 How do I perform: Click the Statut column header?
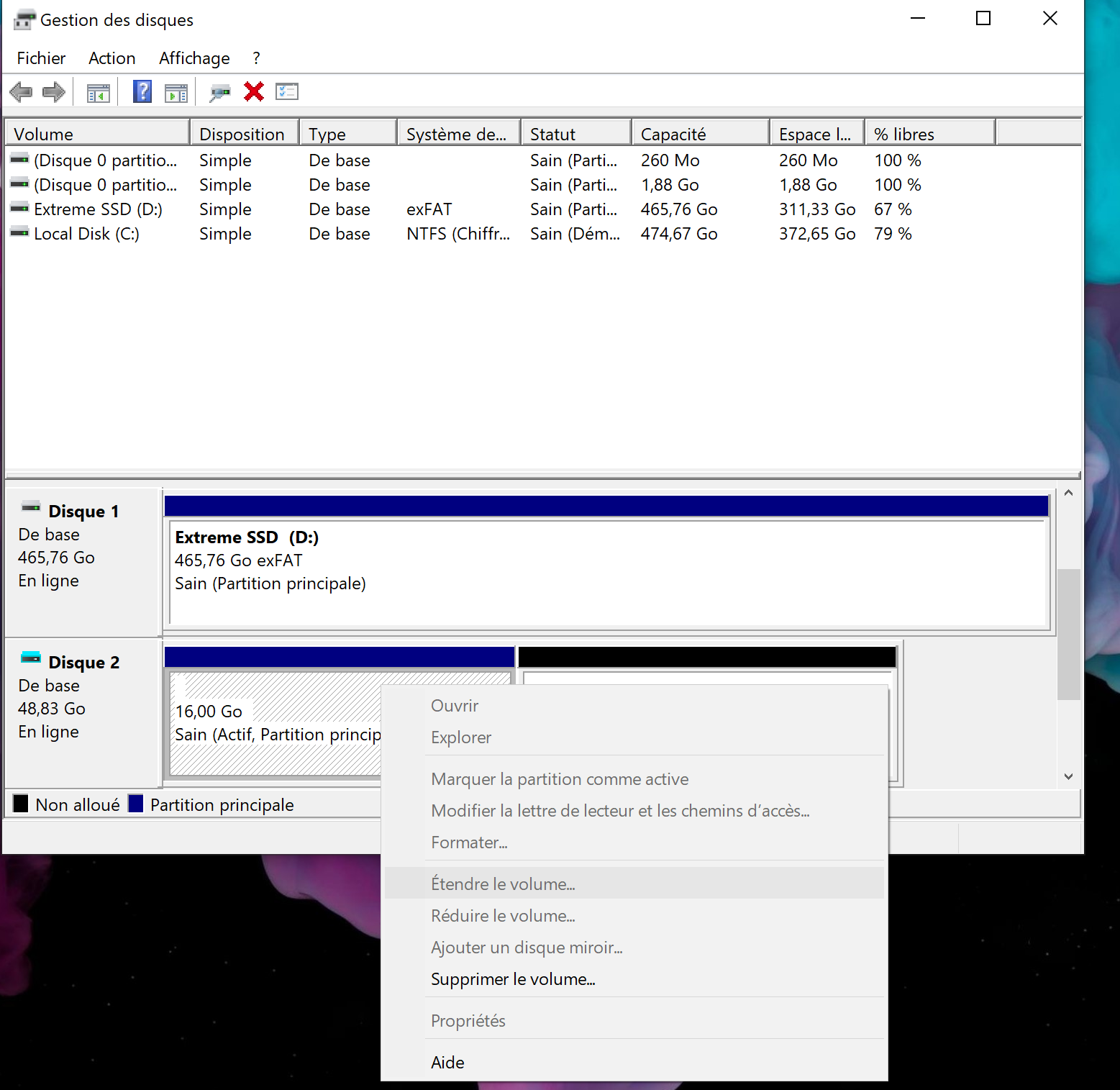tap(576, 134)
